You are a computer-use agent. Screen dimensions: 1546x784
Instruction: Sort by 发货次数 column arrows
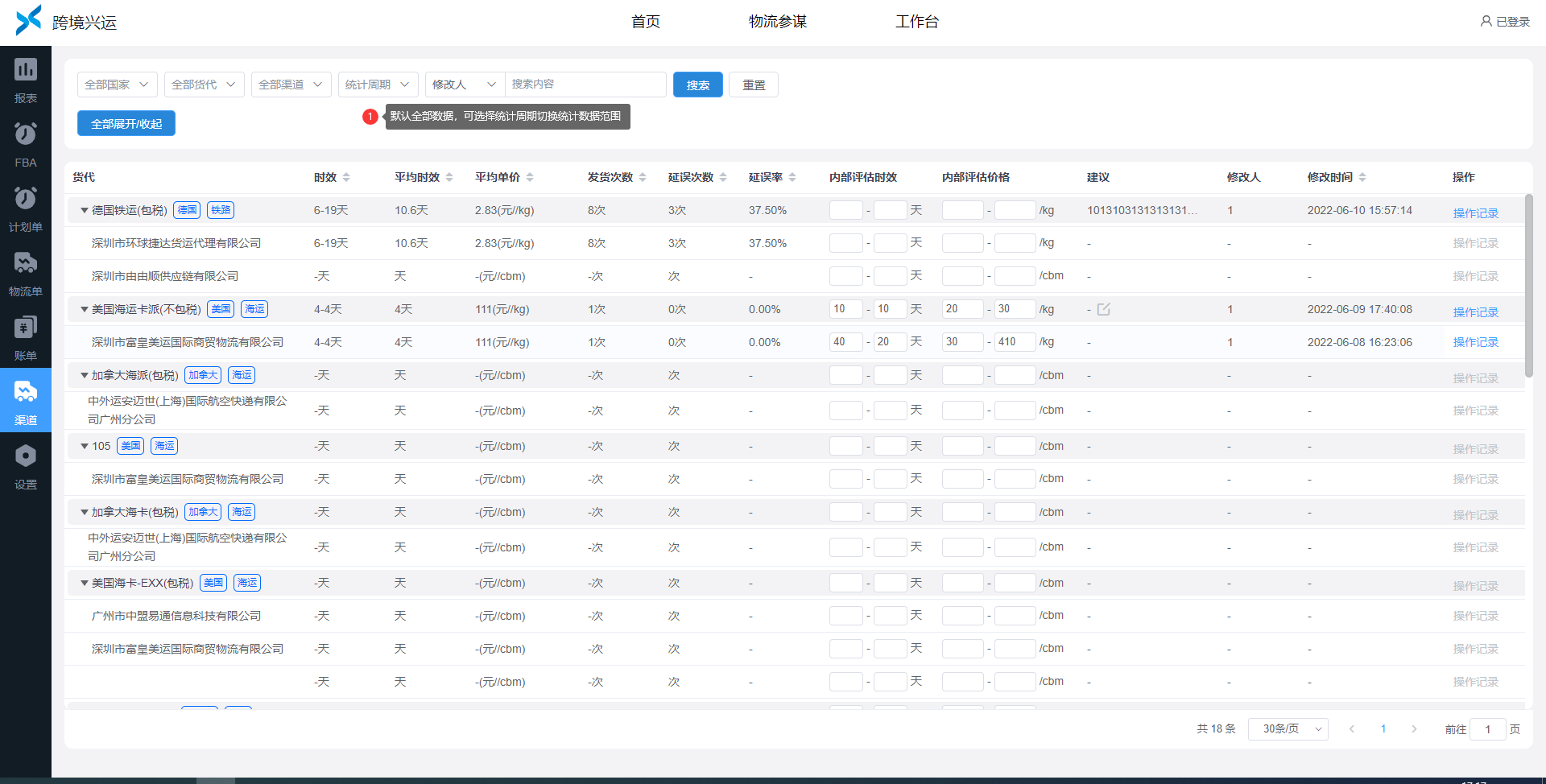pyautogui.click(x=643, y=177)
